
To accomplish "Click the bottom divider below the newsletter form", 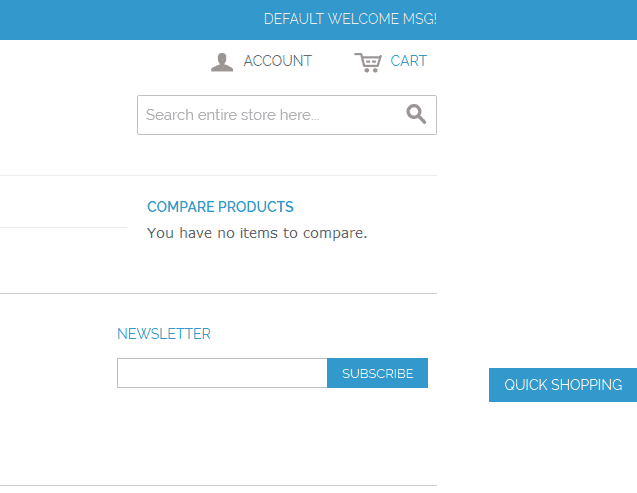I will pos(218,486).
